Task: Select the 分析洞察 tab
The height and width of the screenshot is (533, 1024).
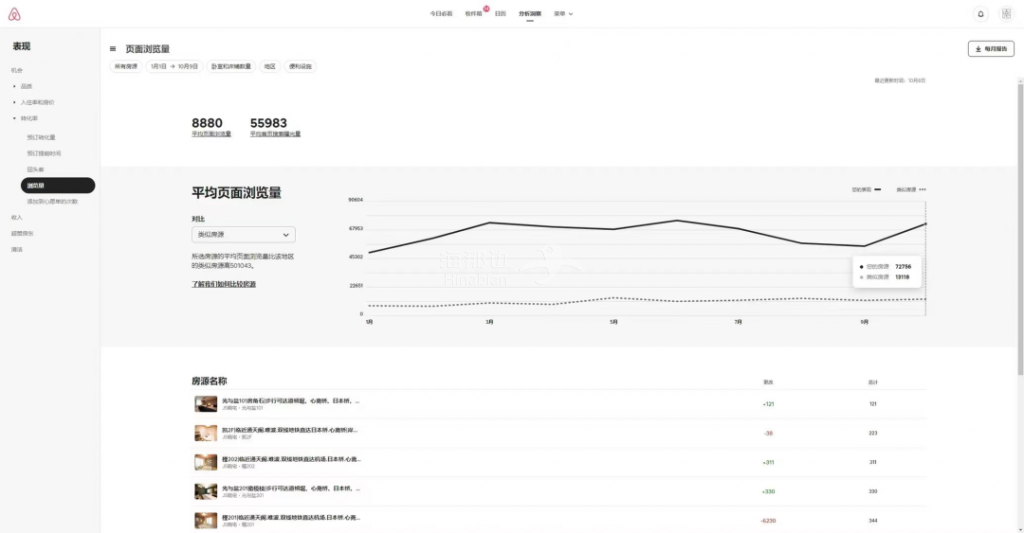Action: tap(530, 14)
